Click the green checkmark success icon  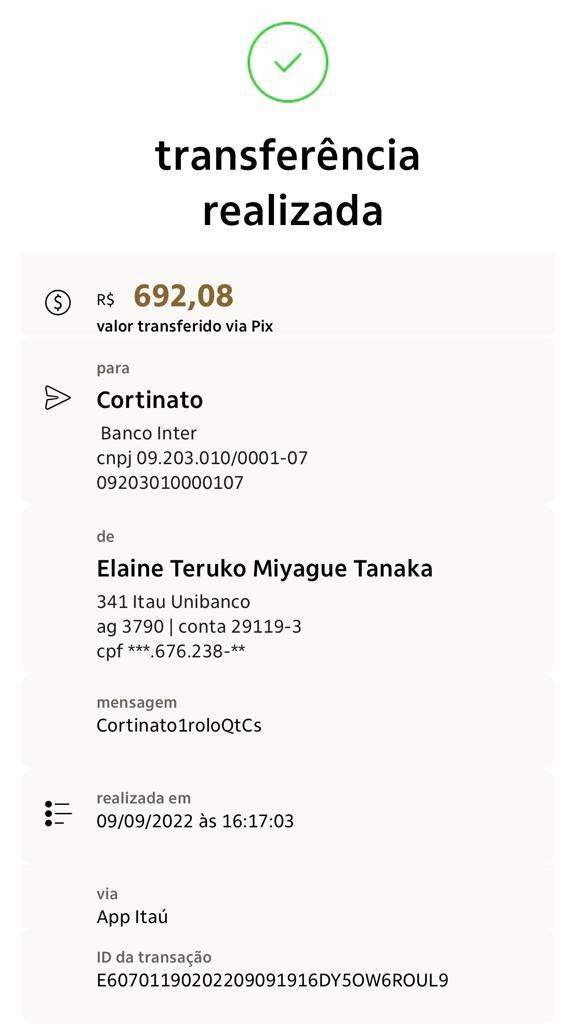point(288,62)
